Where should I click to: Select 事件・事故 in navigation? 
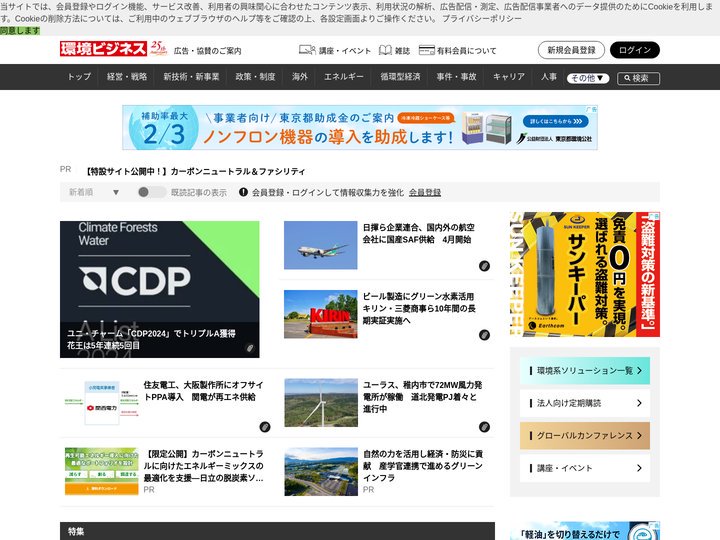[x=456, y=77]
